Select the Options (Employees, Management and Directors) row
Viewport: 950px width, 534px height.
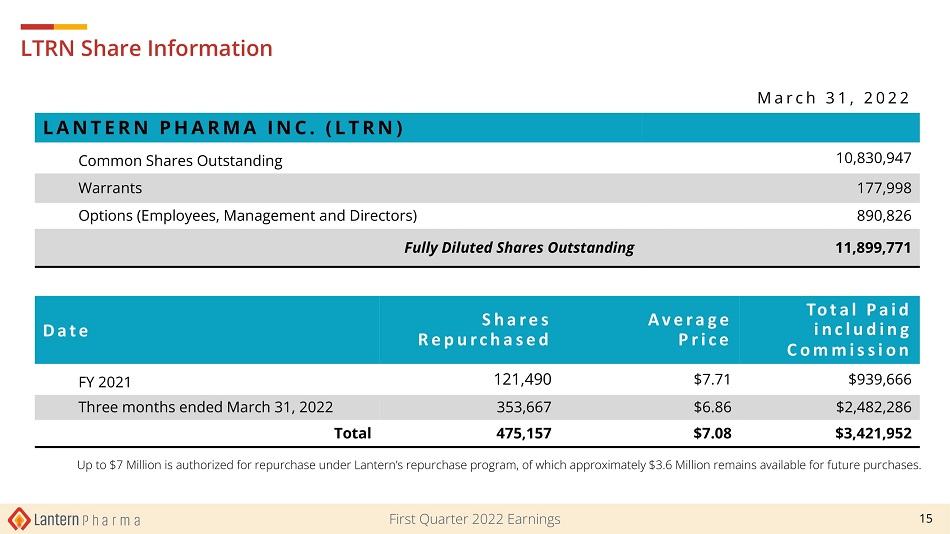point(247,216)
